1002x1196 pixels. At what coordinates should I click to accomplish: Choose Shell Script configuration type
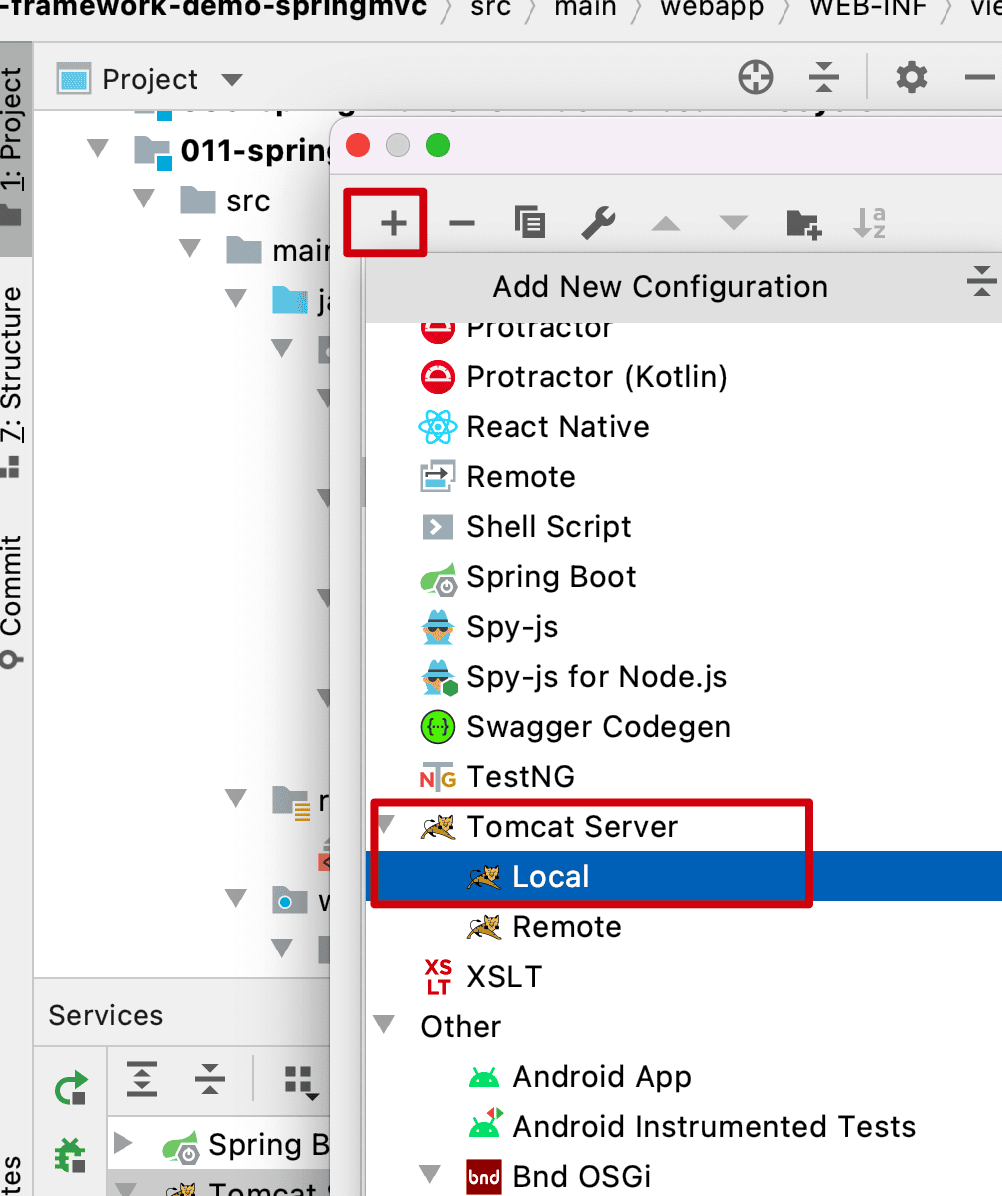pos(548,527)
